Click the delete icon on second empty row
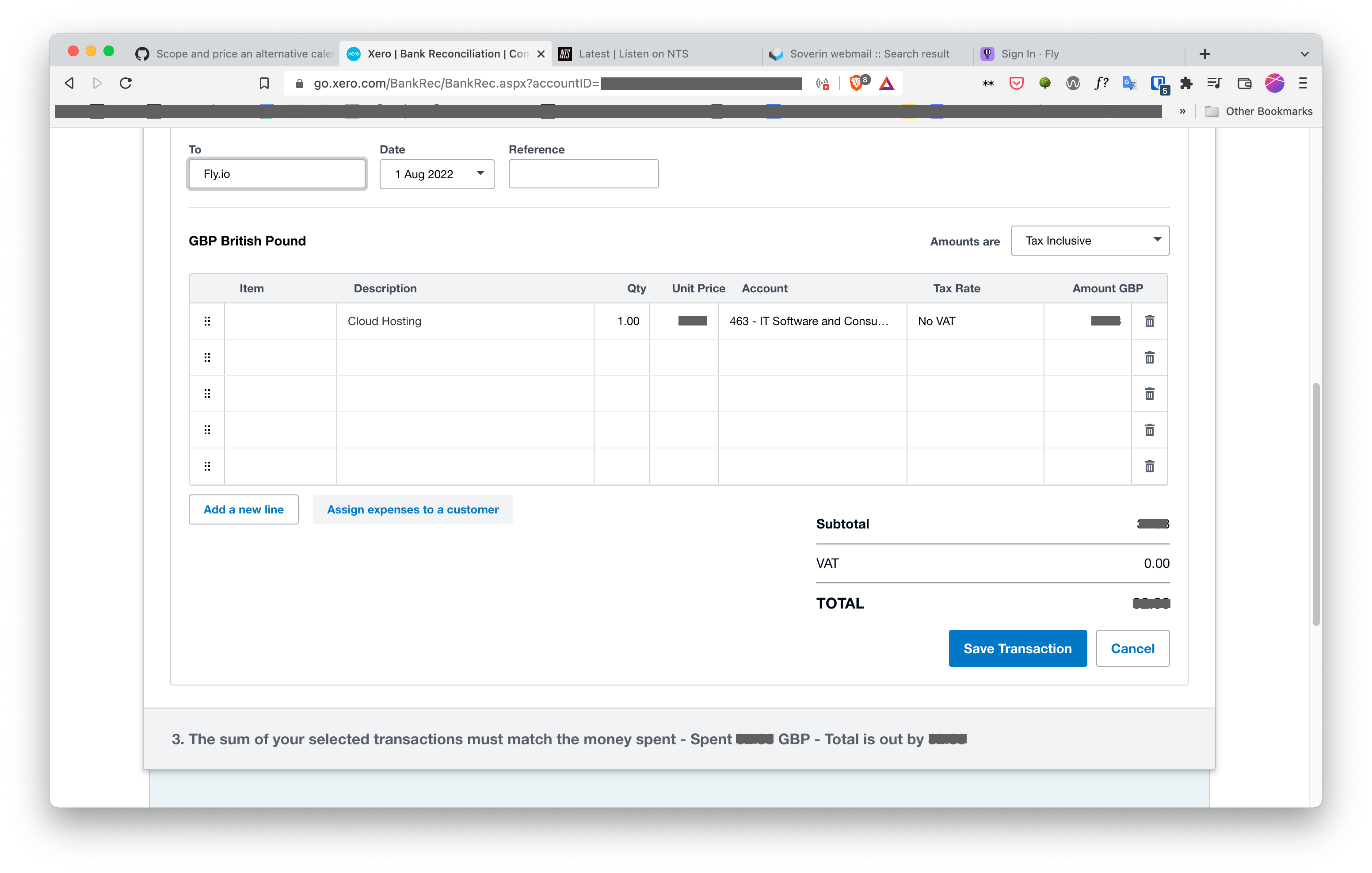This screenshot has height=873, width=1372. 1149,393
